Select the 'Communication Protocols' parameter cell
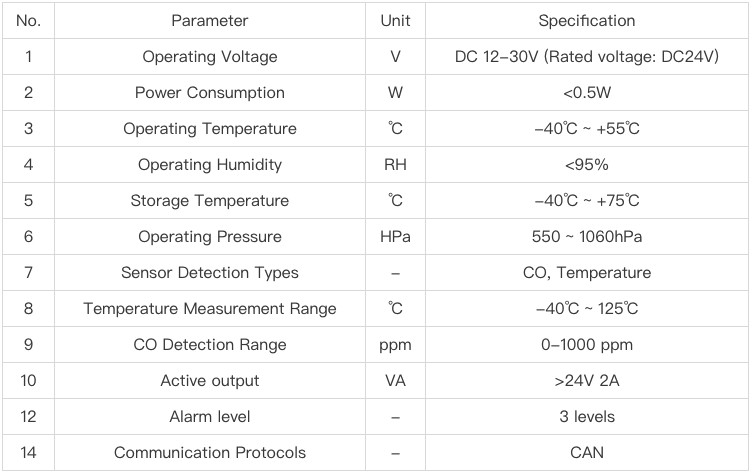This screenshot has width=753, height=474. (x=209, y=452)
